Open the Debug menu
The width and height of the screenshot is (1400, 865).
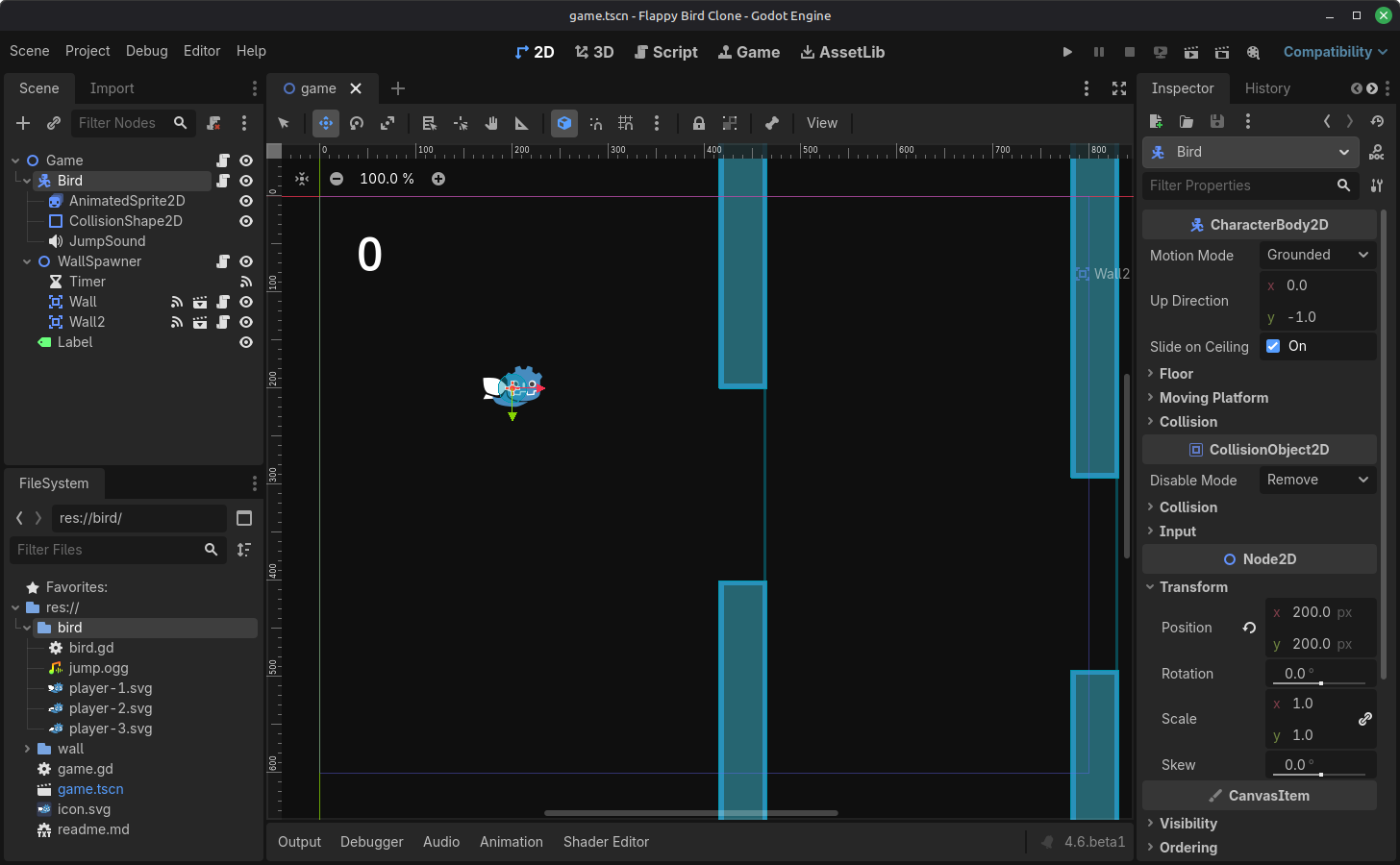click(x=146, y=51)
